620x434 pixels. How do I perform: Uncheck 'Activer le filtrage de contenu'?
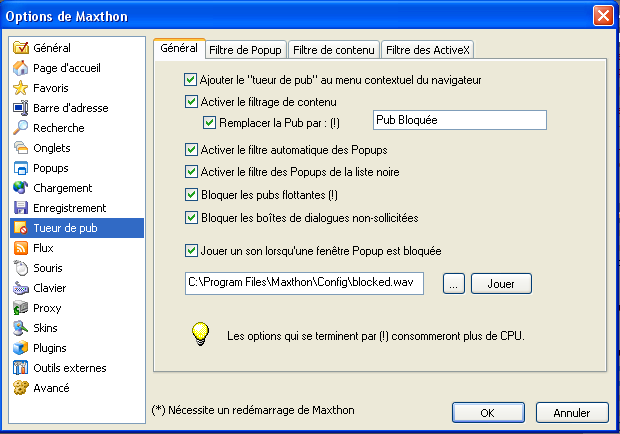[x=191, y=102]
